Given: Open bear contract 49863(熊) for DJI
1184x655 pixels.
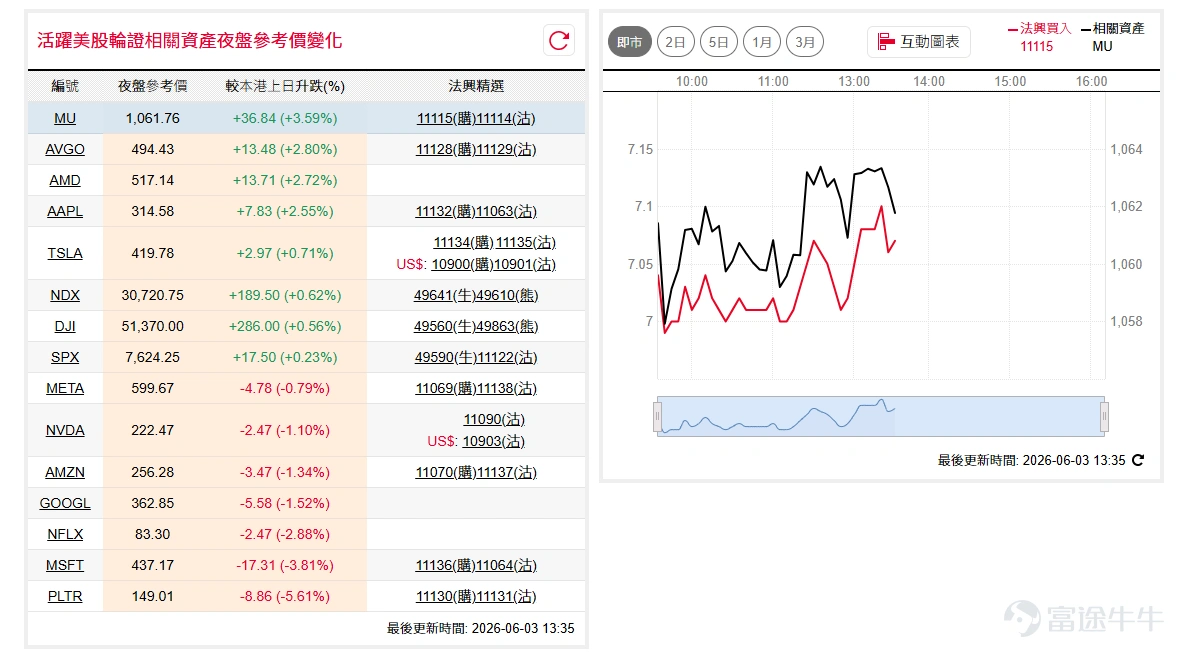Looking at the screenshot, I should [507, 326].
